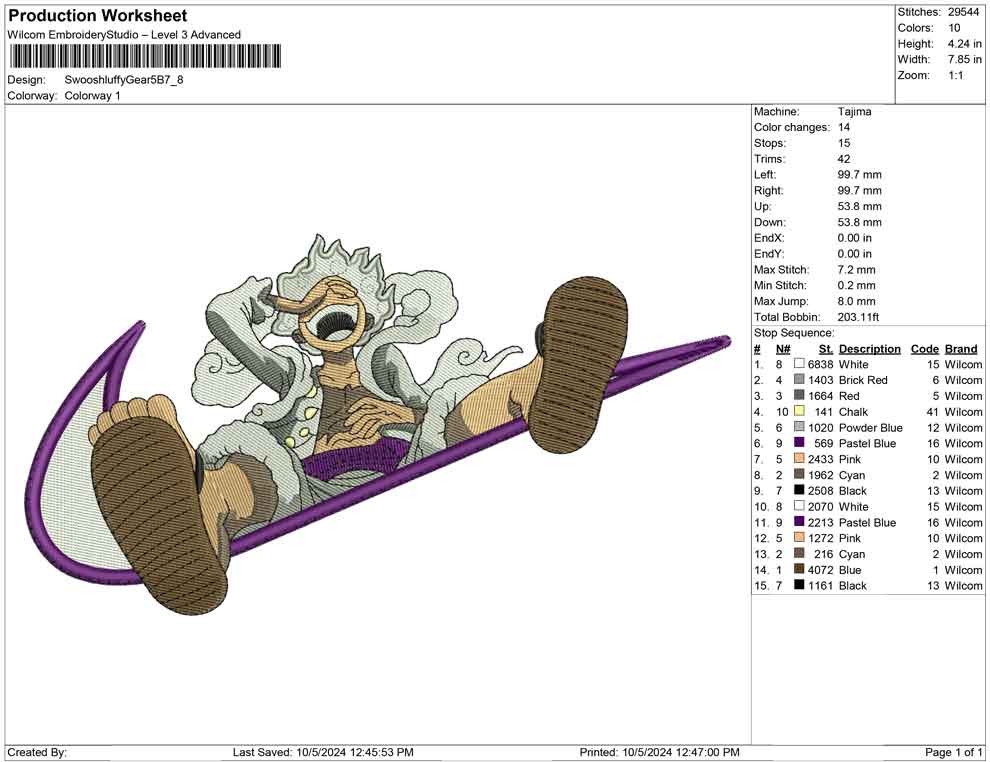Click the Red swatch beside stitch count 1664
This screenshot has height=762, width=990.
799,396
